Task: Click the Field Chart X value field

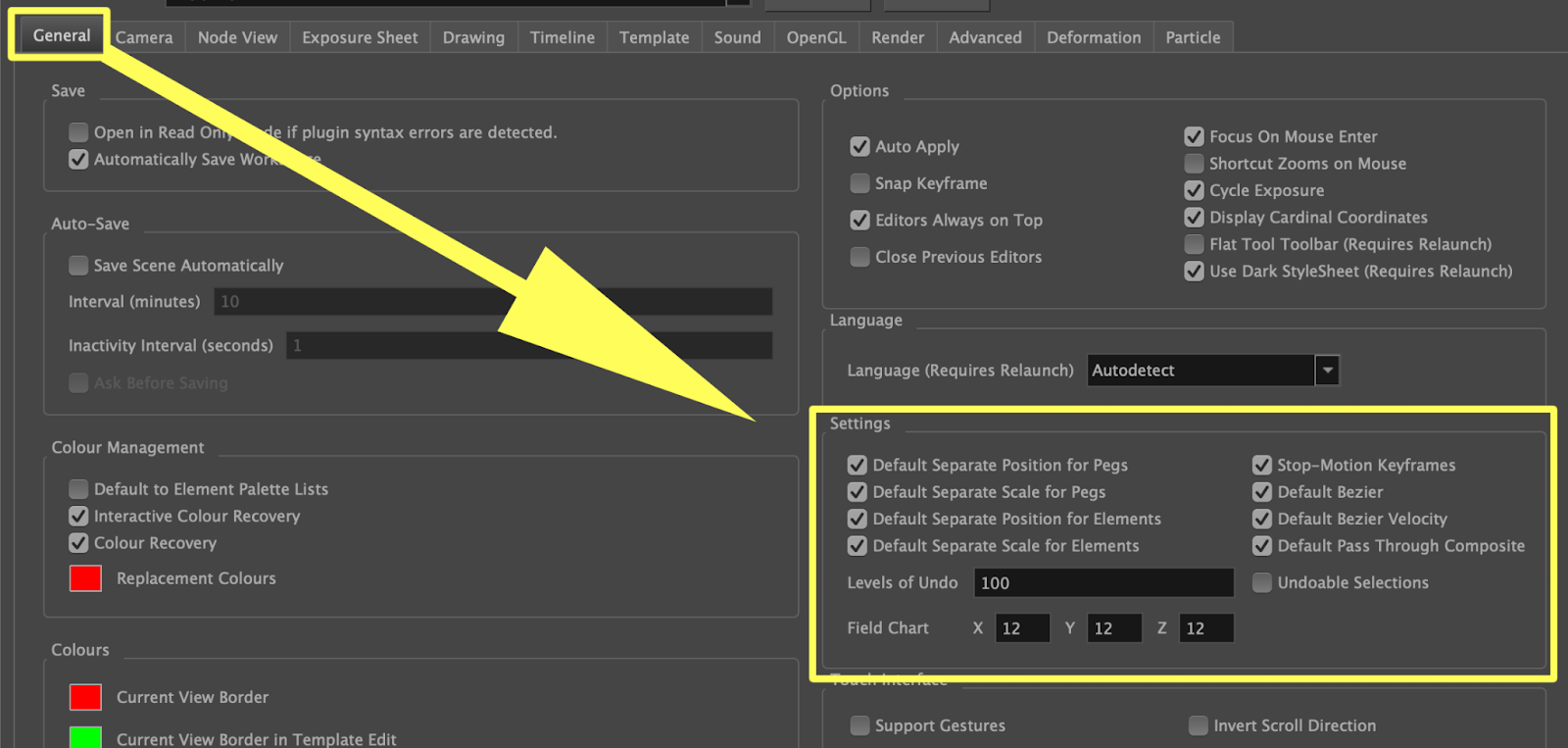Action: 1022,628
